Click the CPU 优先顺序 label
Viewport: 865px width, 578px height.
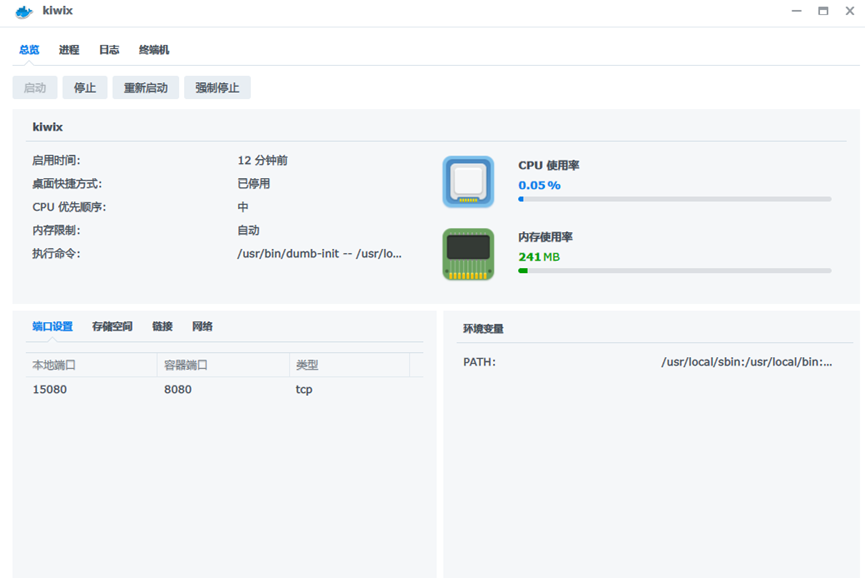(69, 207)
